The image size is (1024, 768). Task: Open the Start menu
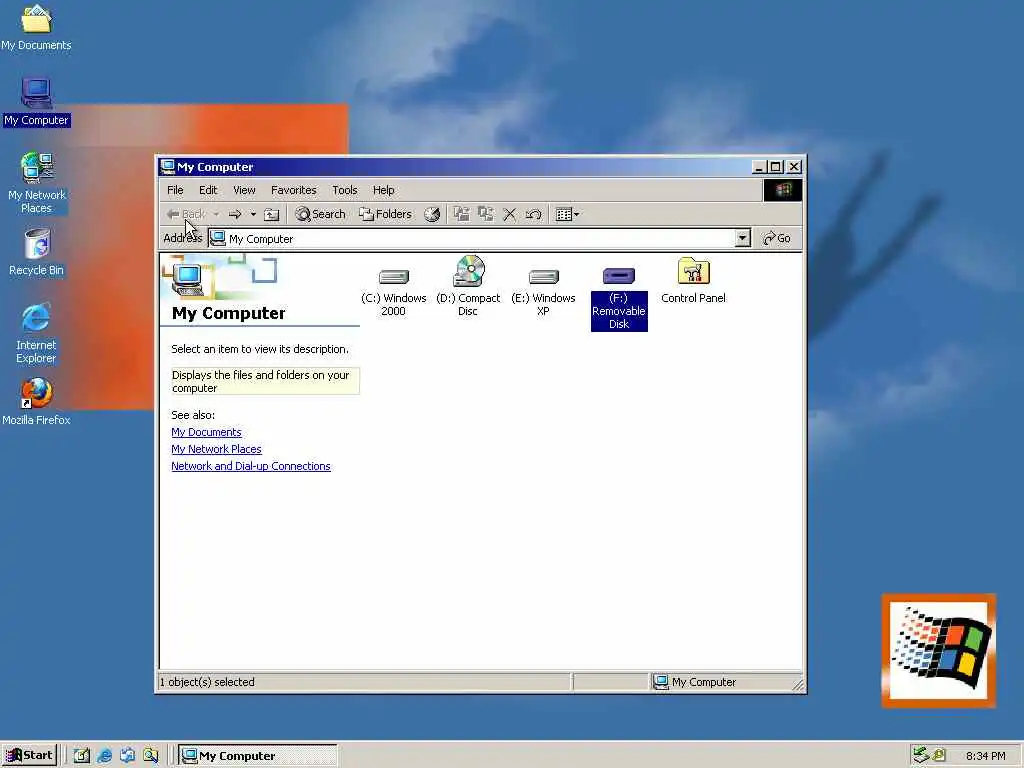(x=29, y=756)
